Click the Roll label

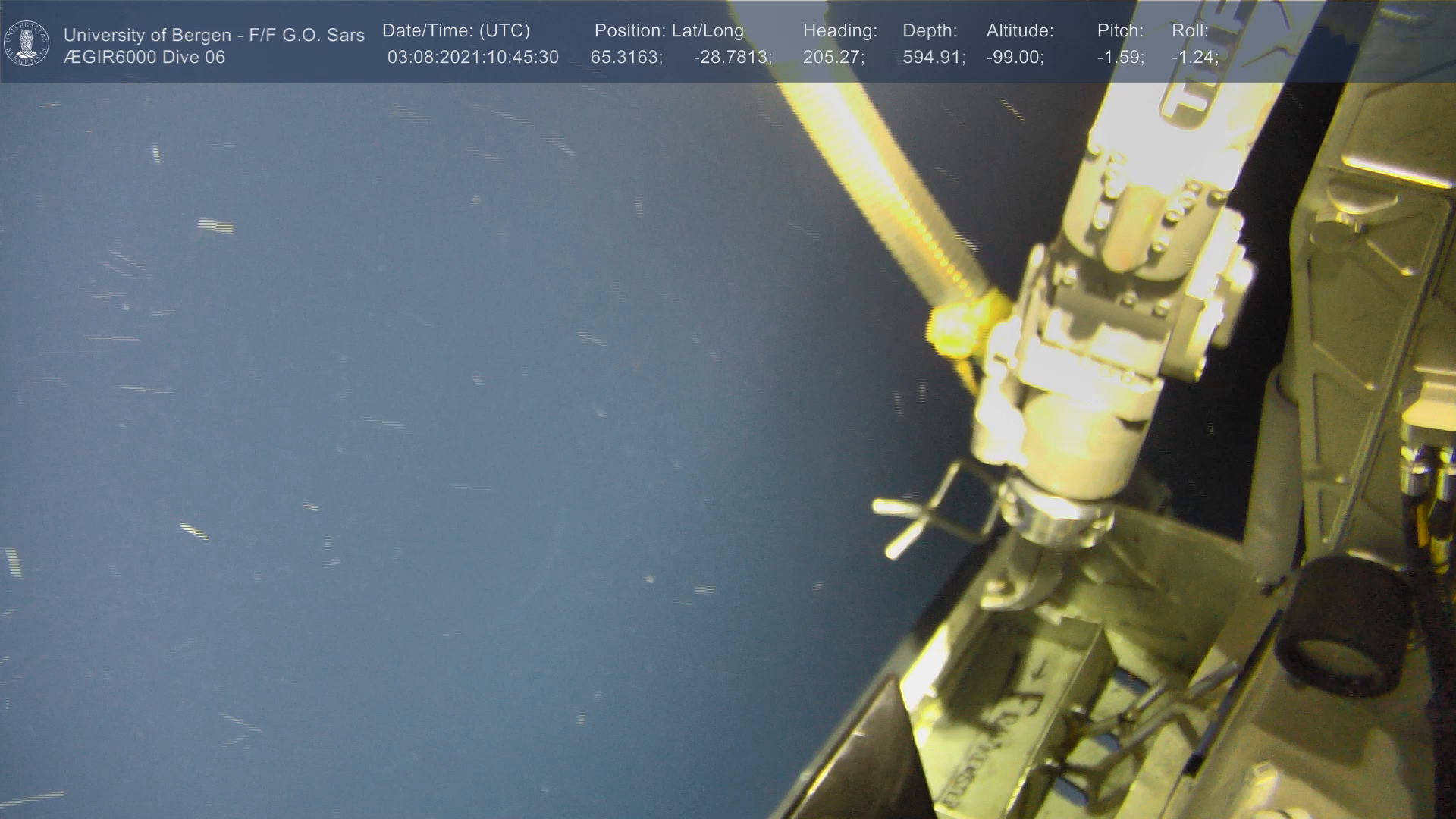[1190, 31]
